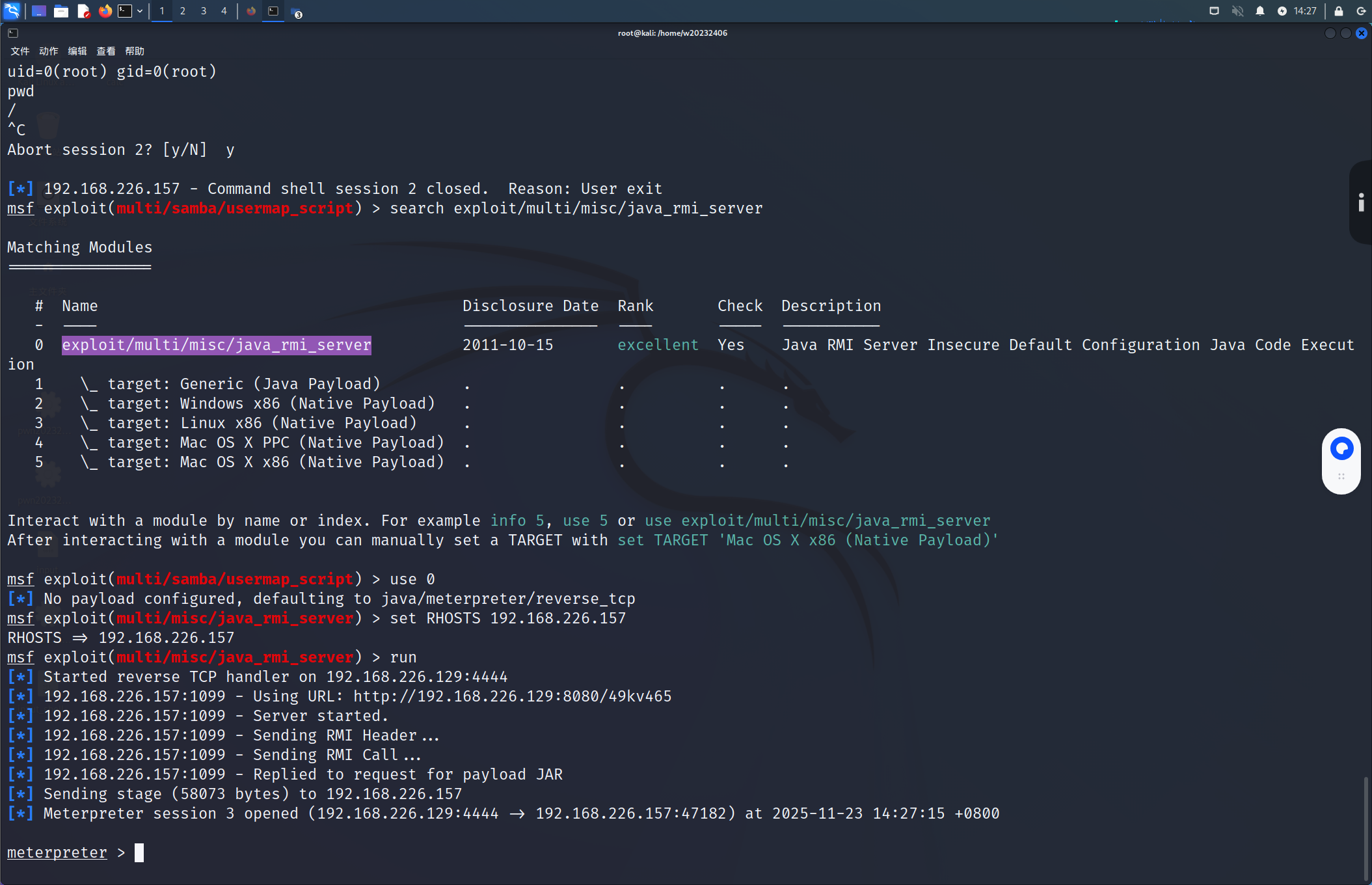The height and width of the screenshot is (885, 1372).
Task: Launch Firefox from the panel launcher
Action: coord(105,11)
